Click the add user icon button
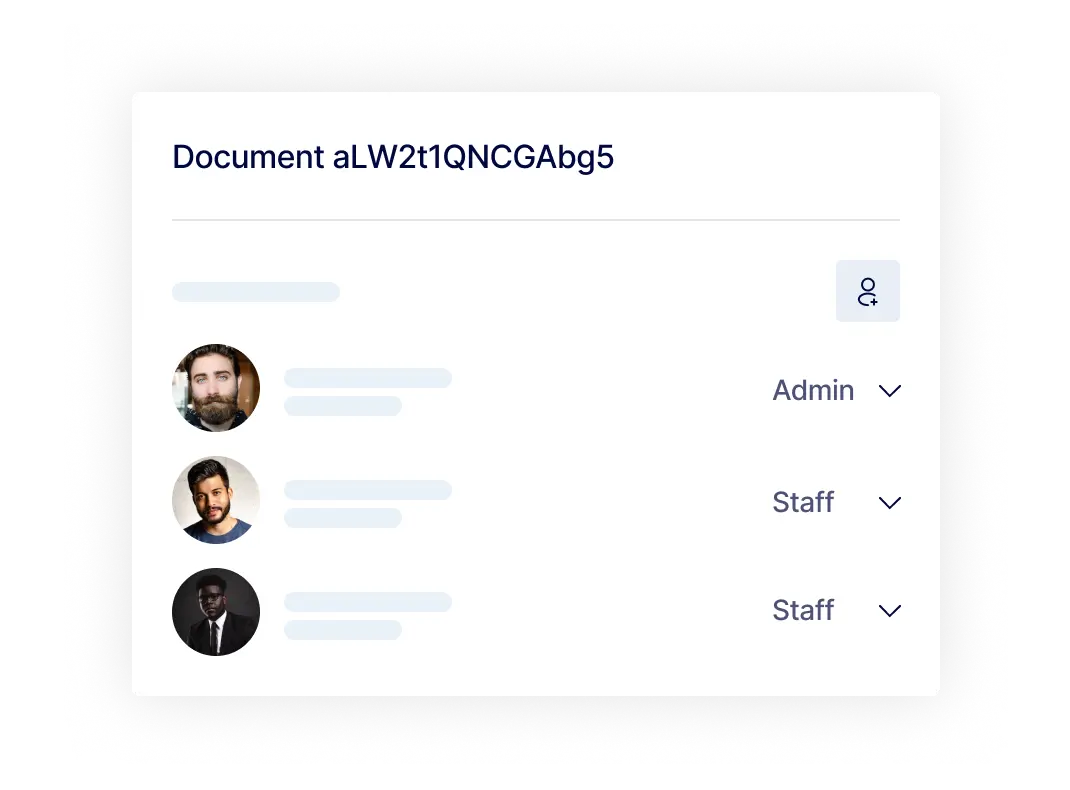1070x790 pixels. click(867, 291)
